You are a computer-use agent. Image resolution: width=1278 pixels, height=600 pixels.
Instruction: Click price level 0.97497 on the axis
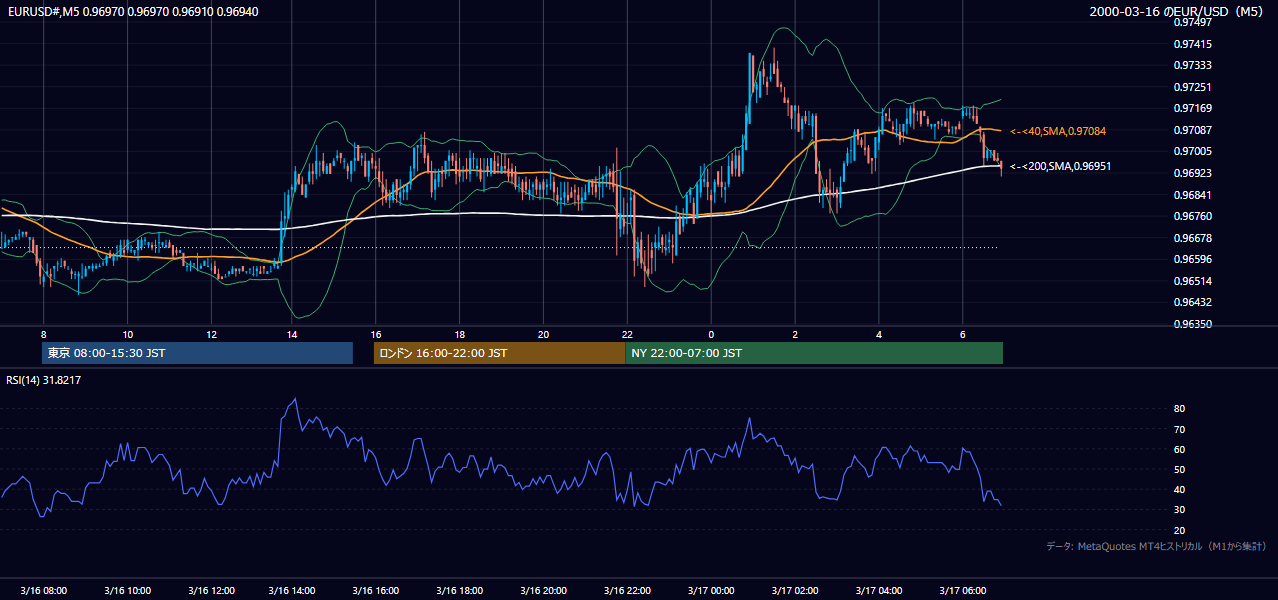click(1192, 22)
